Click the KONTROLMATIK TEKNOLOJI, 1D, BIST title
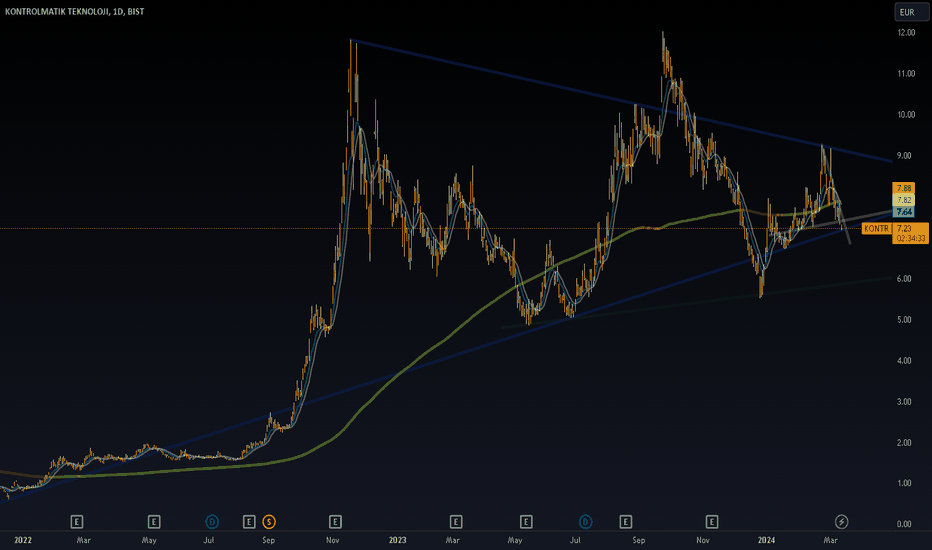 (x=74, y=11)
